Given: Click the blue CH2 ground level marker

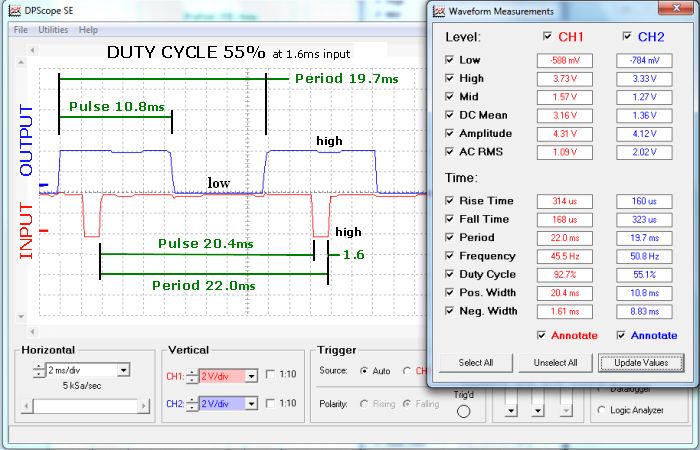Looking at the screenshot, I should [44, 184].
